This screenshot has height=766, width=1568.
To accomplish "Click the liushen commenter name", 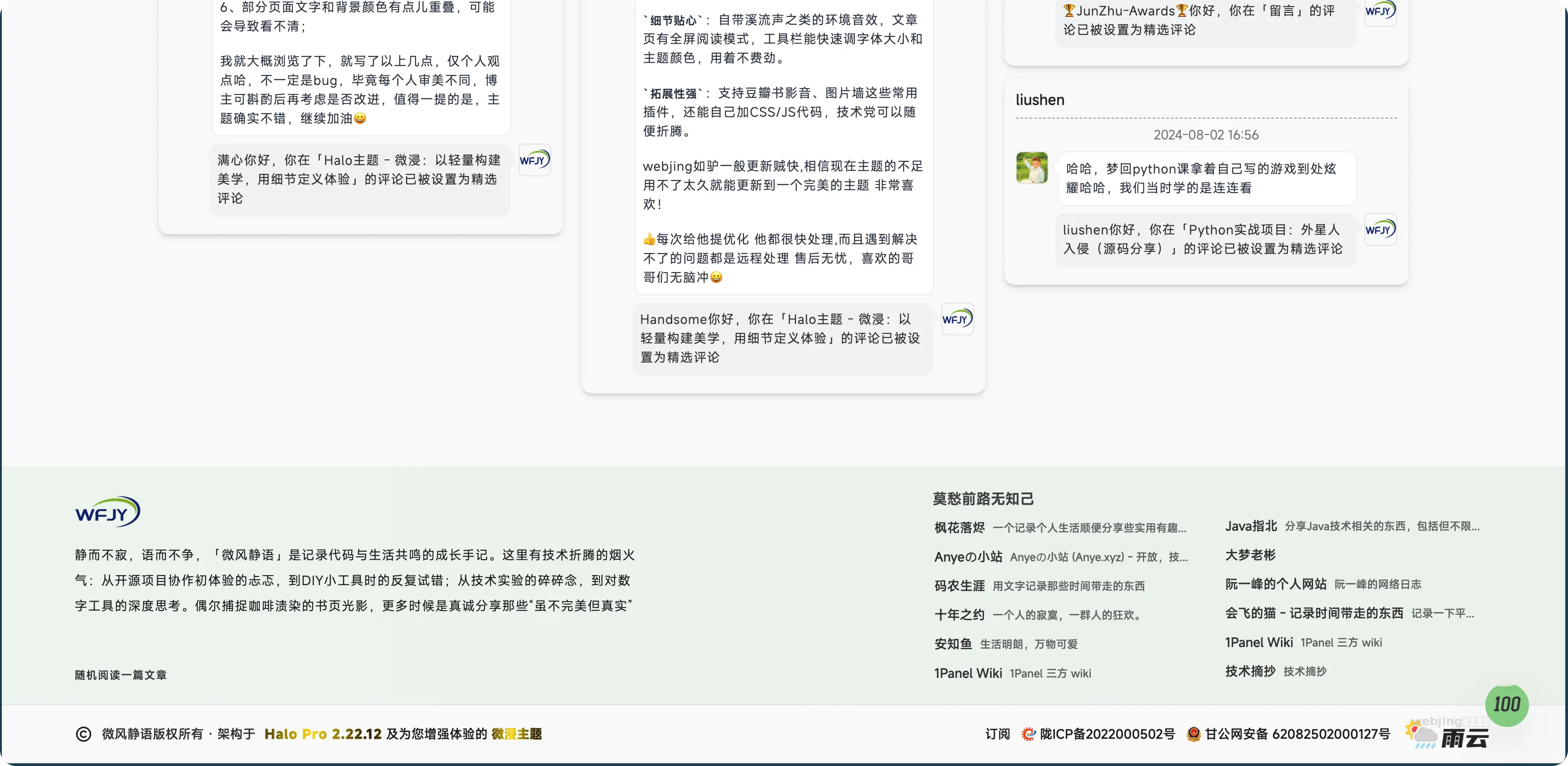I will tap(1040, 100).
